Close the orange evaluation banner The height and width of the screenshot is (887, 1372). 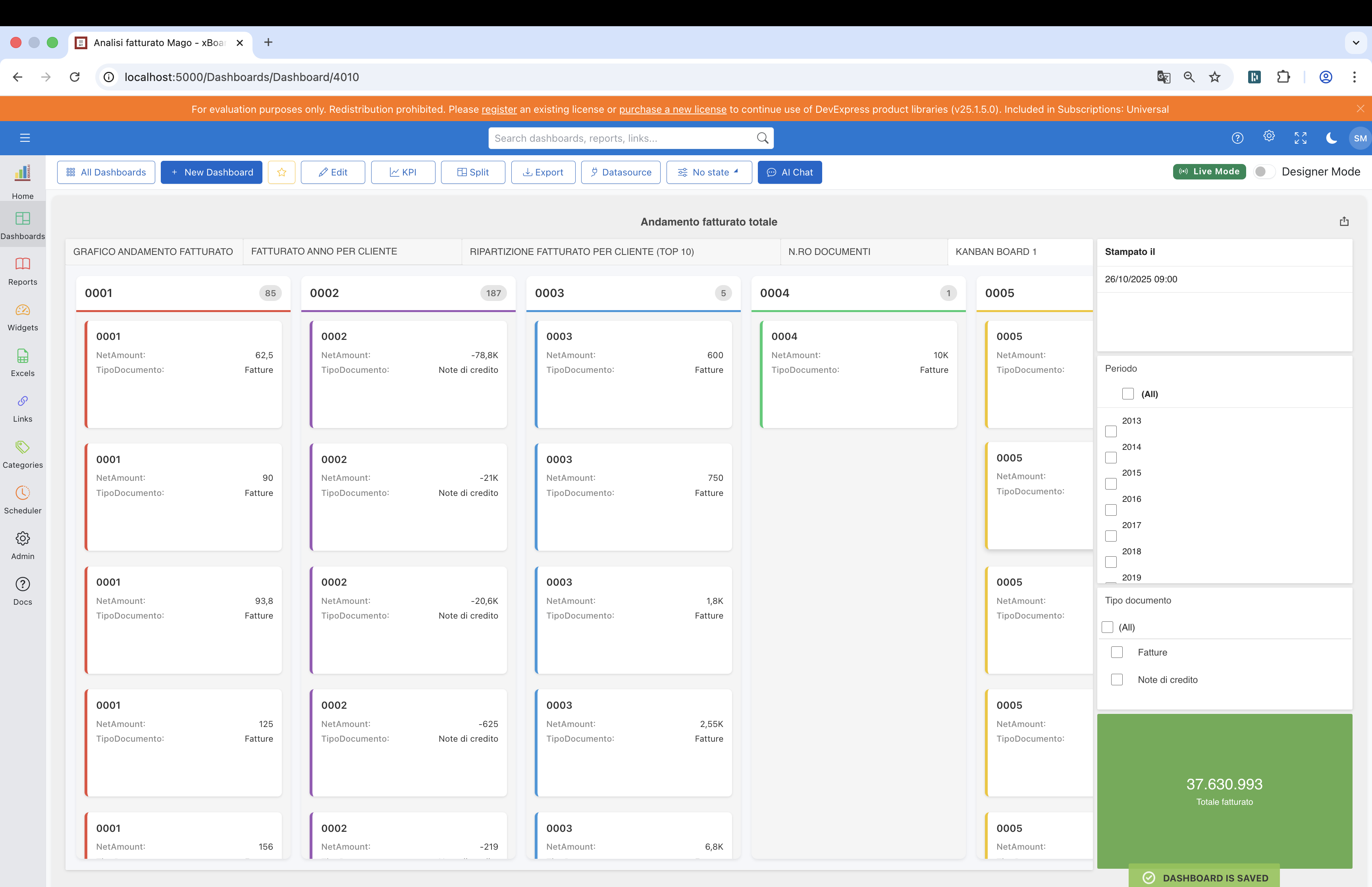[1360, 109]
